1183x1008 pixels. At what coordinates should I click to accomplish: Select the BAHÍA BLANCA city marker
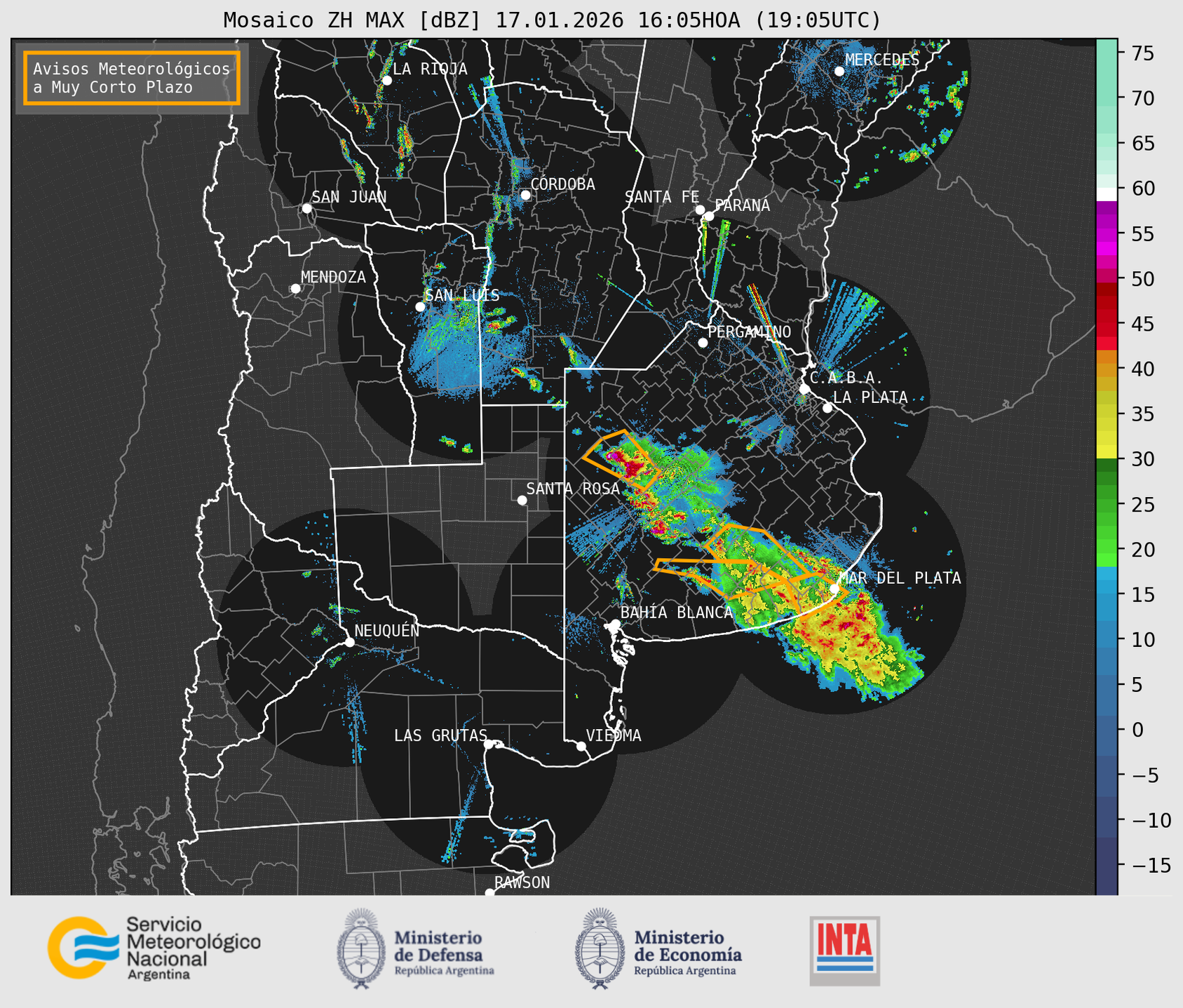615,624
